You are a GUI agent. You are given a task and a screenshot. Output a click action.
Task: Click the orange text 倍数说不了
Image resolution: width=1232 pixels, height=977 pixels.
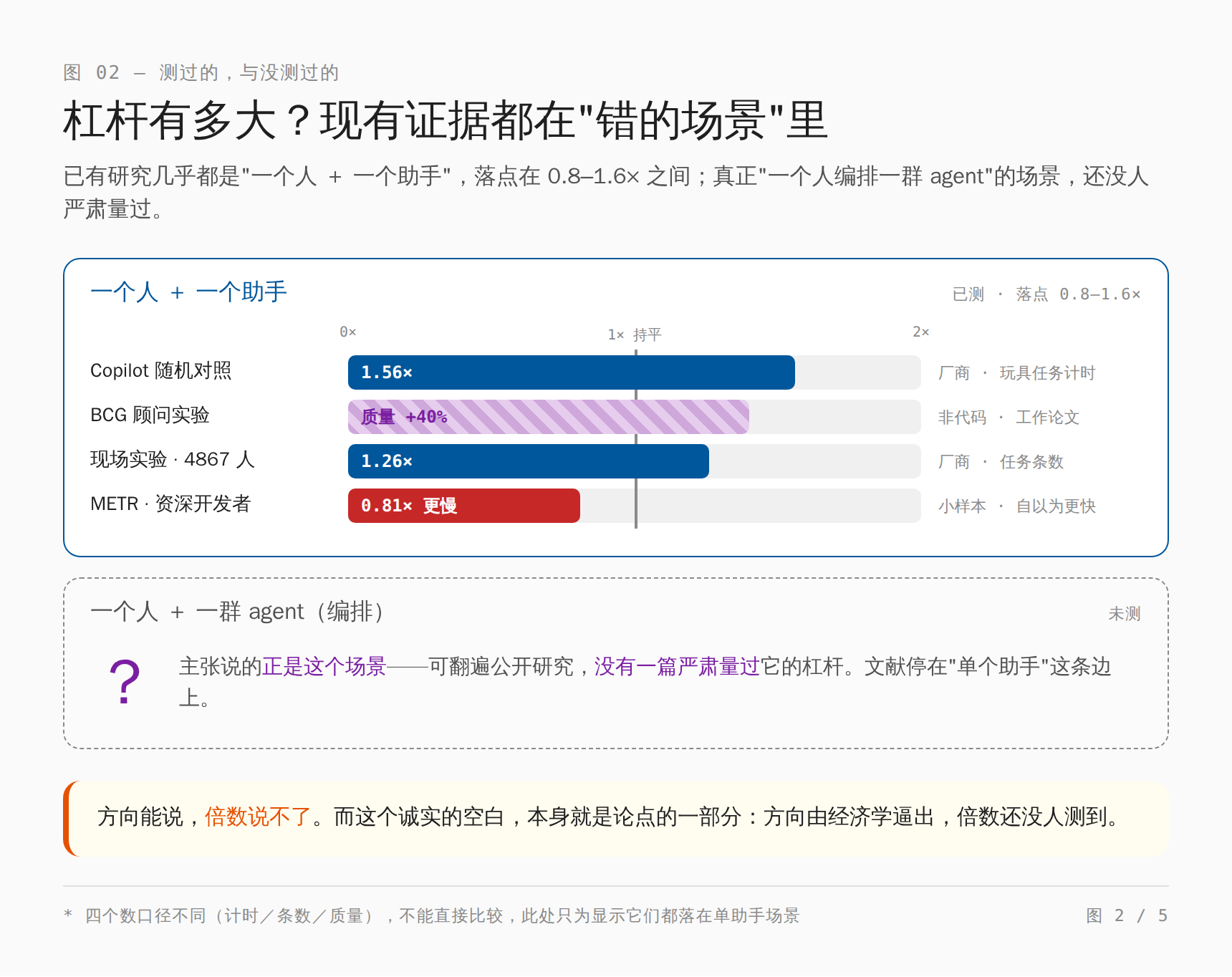(258, 817)
